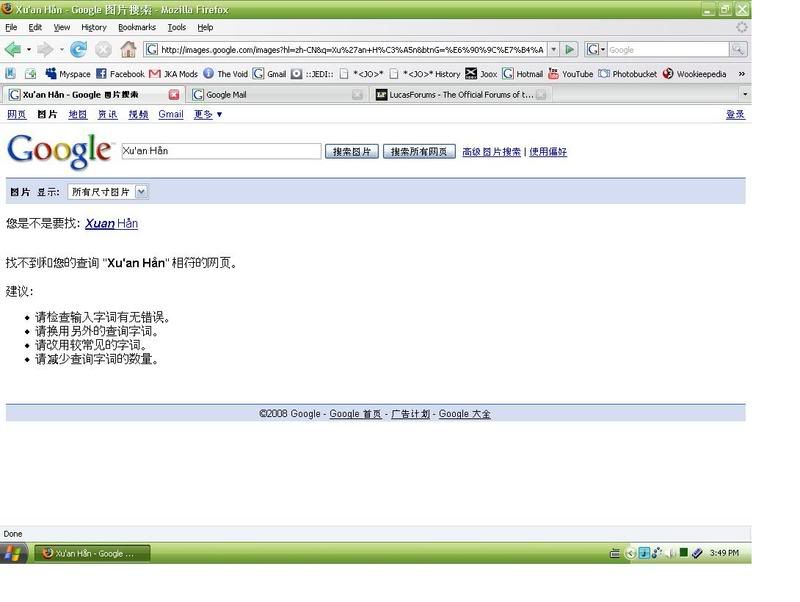The image size is (800, 602).
Task: Click the Google logo
Action: click(59, 151)
